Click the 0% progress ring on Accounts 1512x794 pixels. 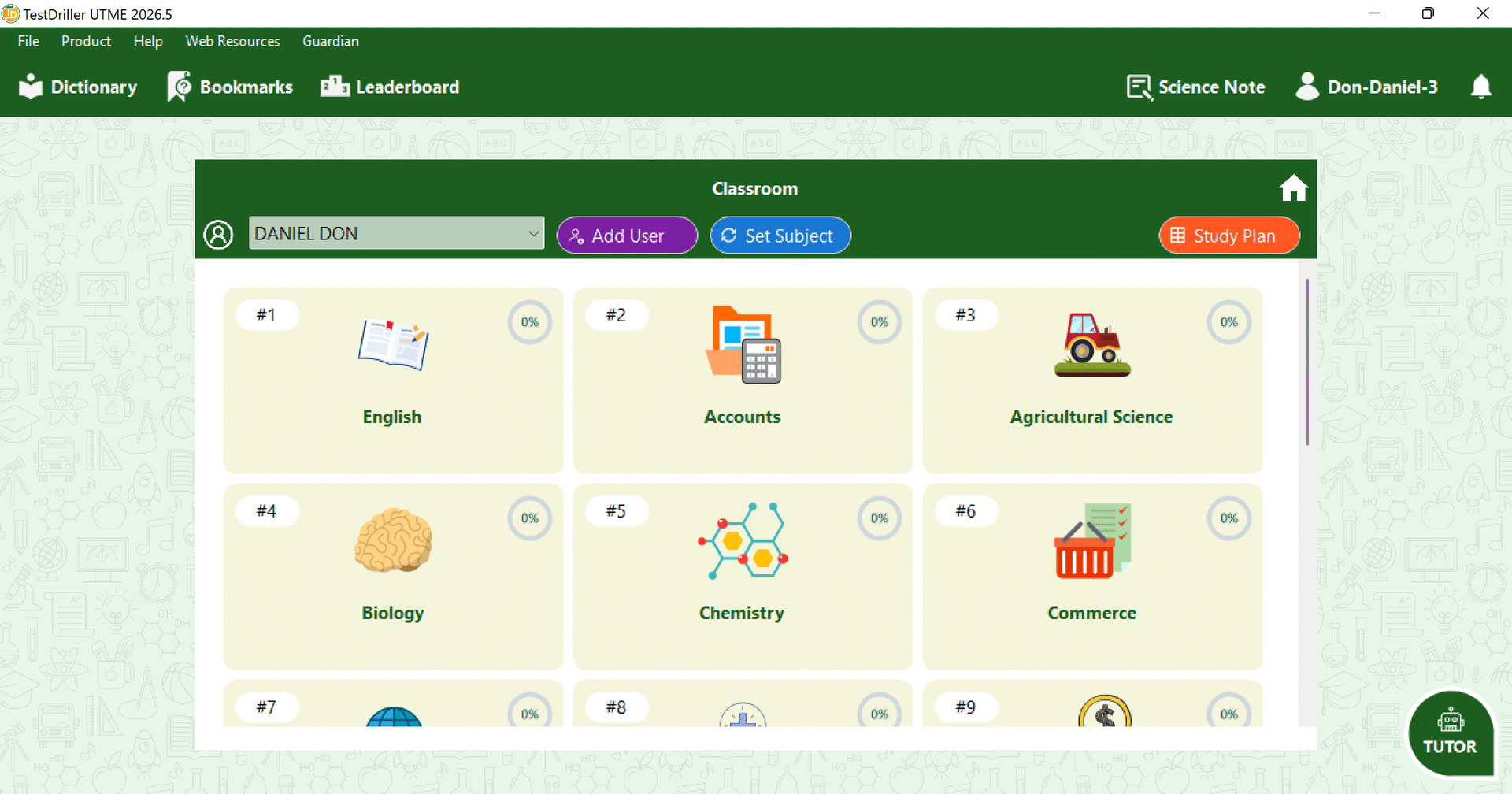[880, 322]
